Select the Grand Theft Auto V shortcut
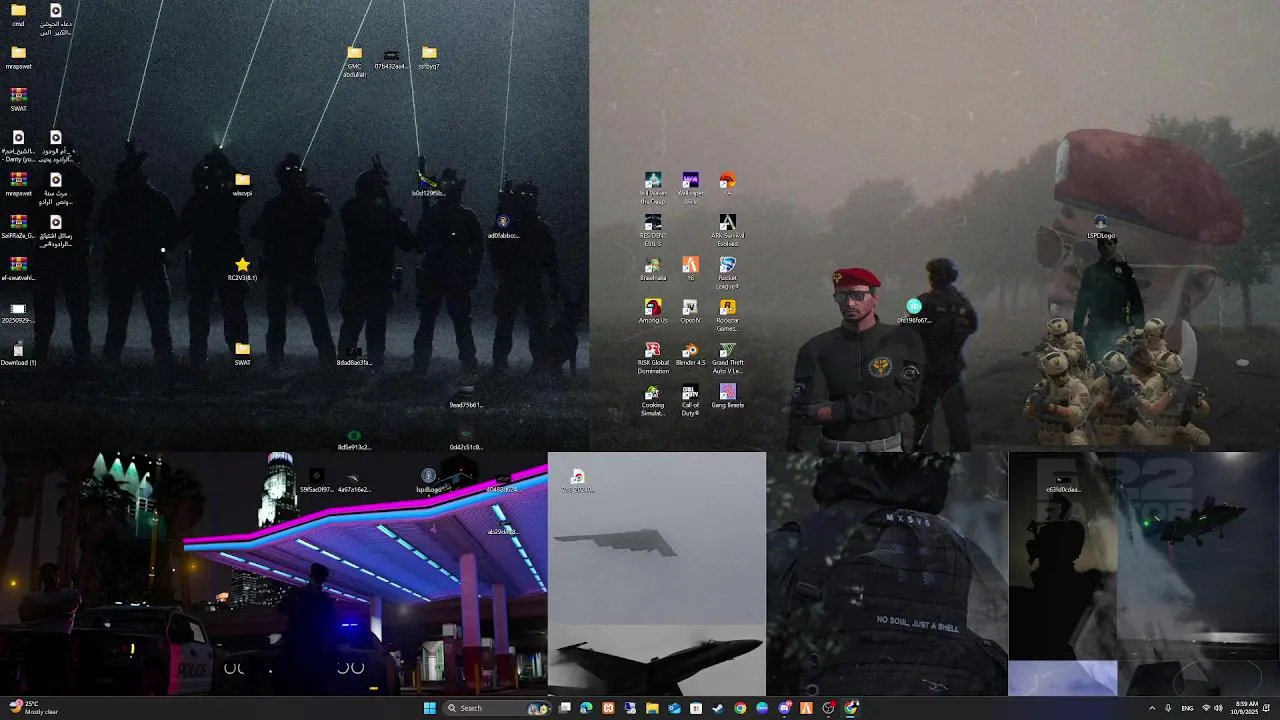 pyautogui.click(x=728, y=358)
